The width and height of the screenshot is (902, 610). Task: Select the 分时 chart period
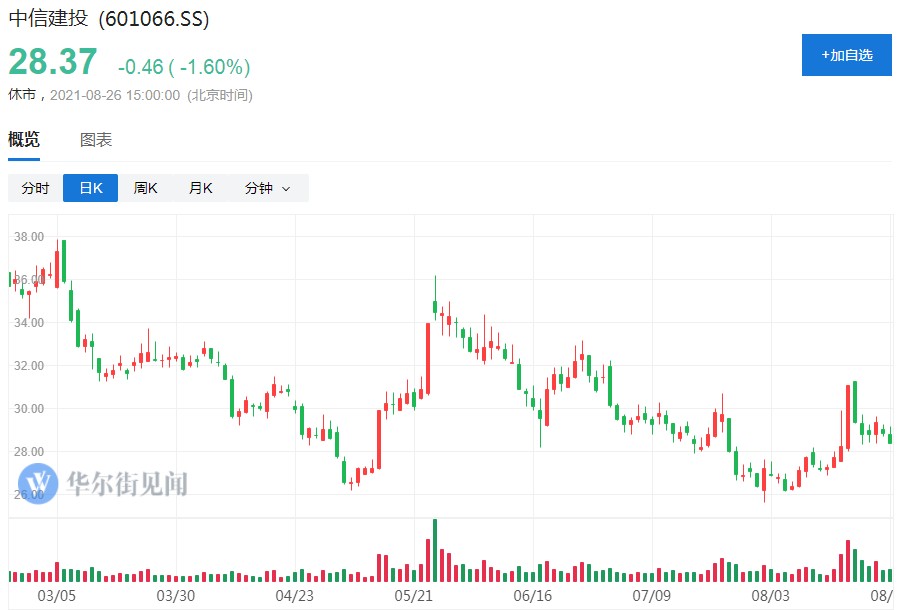[x=35, y=188]
